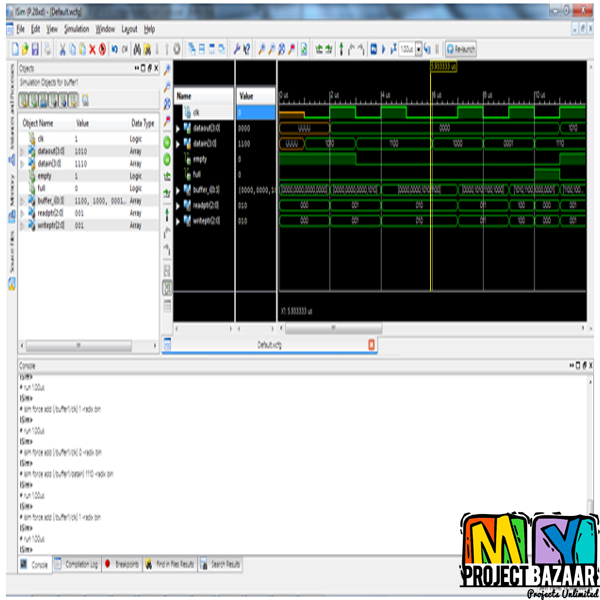Expand writeptr[2:0] signal in waveform Name column
600x600 pixels.
click(x=179, y=219)
